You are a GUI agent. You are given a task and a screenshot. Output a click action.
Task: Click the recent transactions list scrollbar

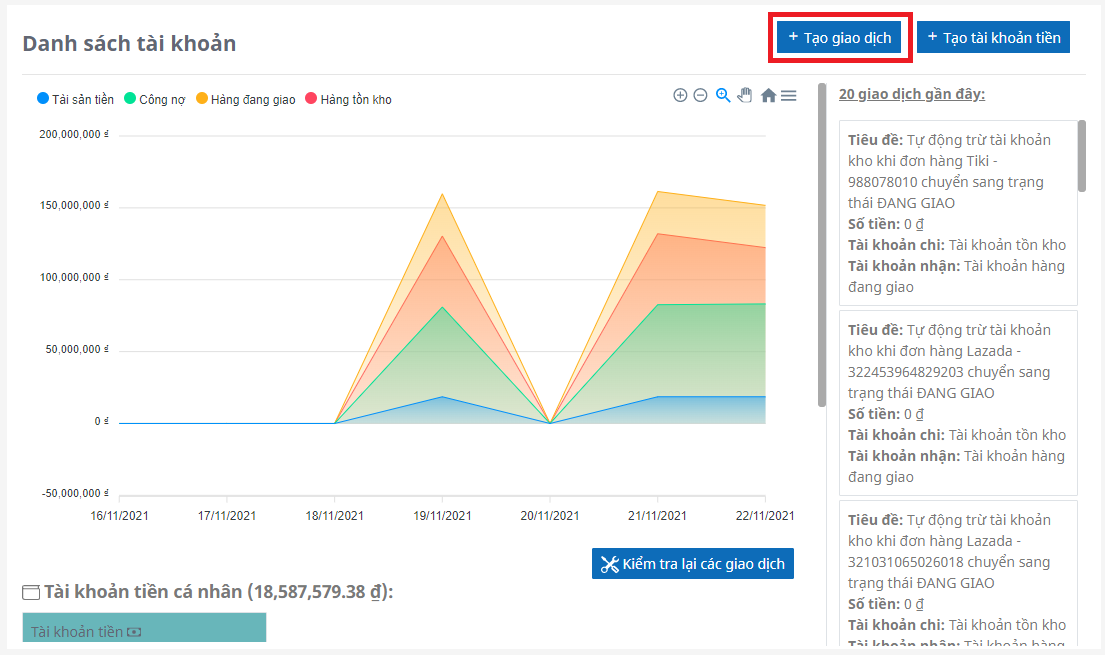pyautogui.click(x=1081, y=155)
